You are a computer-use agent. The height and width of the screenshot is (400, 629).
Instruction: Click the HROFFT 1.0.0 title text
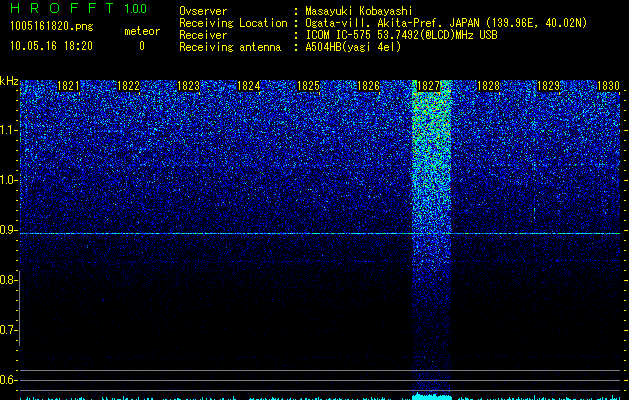click(x=79, y=8)
